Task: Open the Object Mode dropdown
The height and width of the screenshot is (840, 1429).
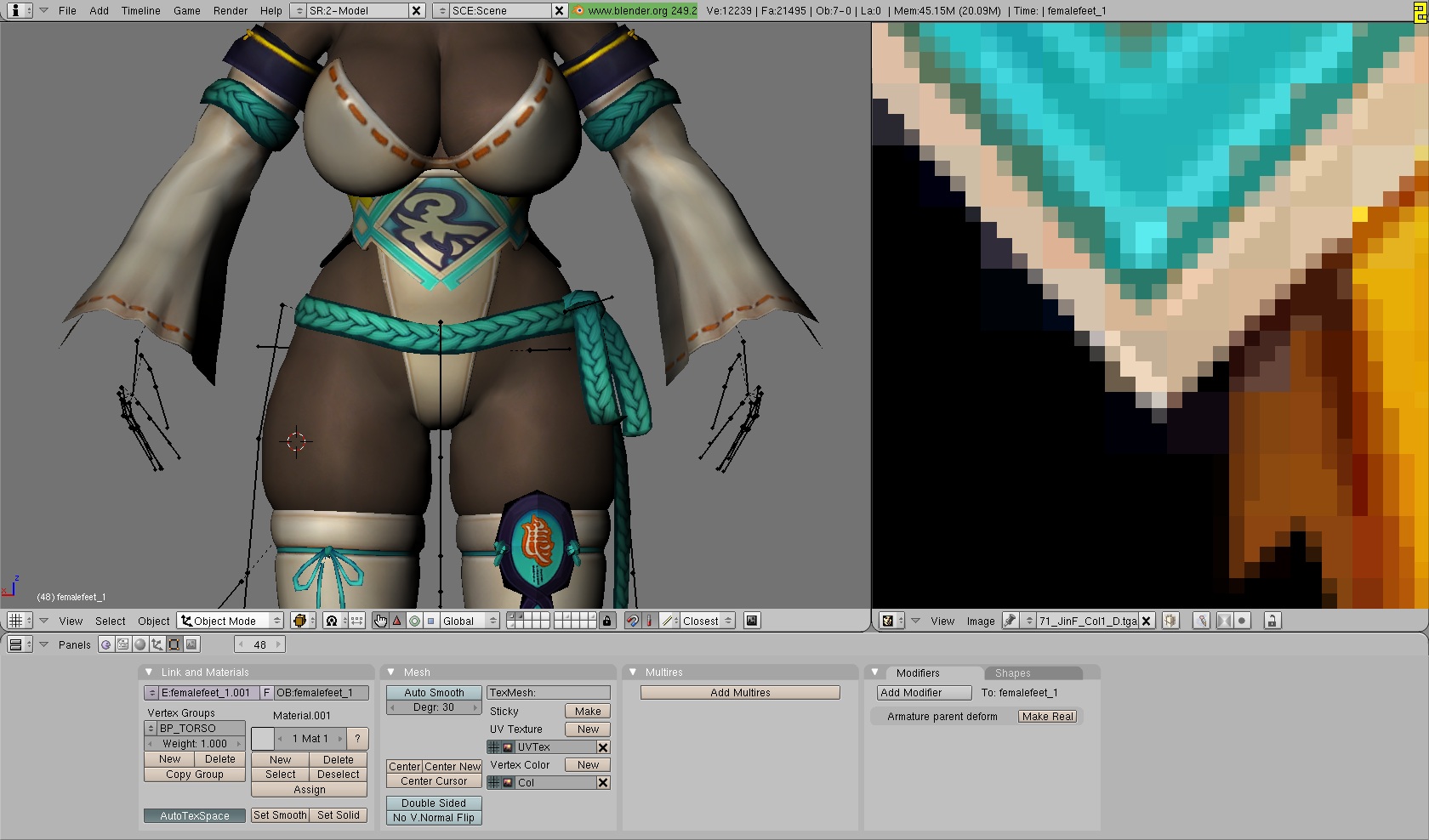Action: [231, 621]
